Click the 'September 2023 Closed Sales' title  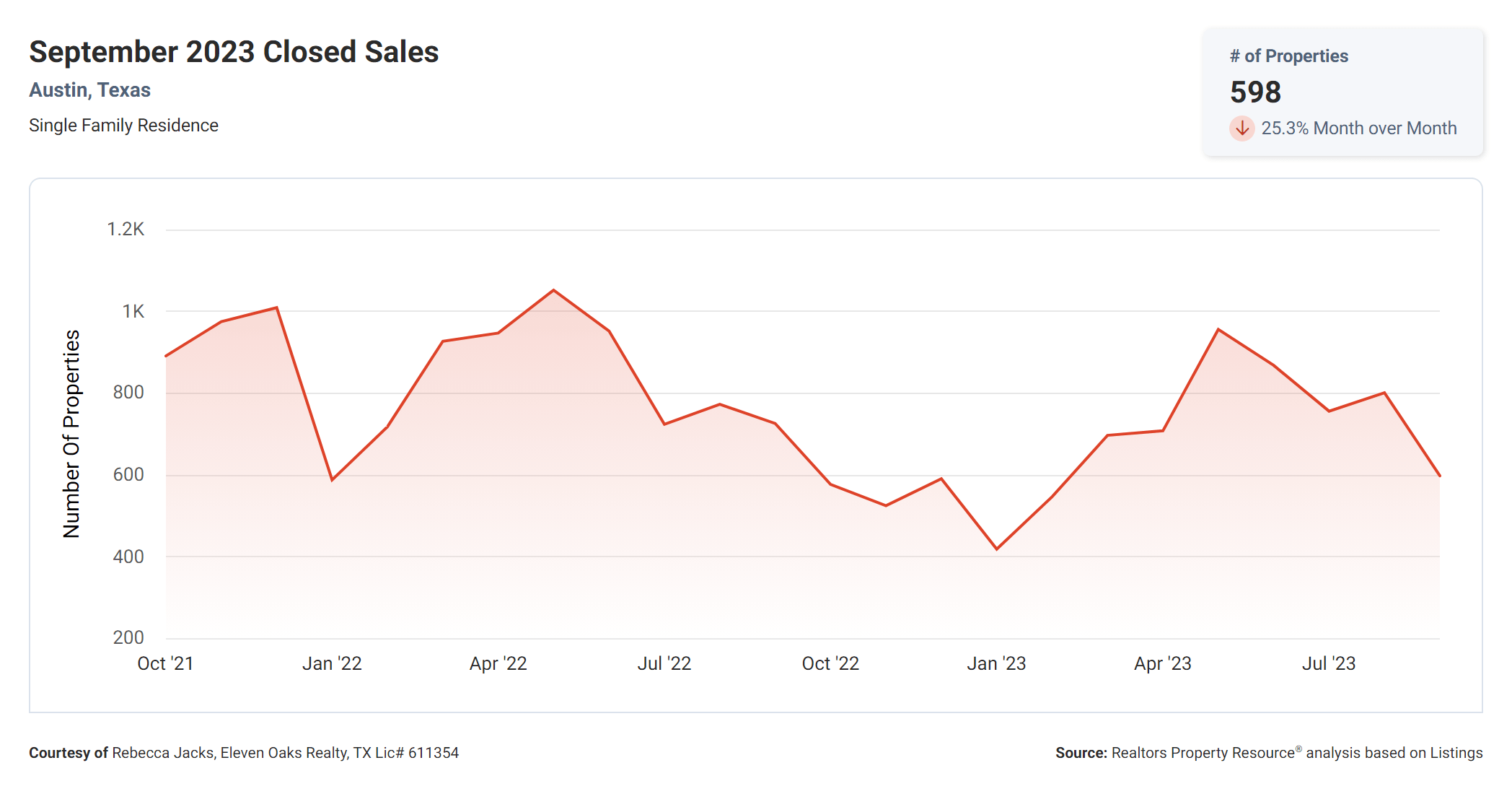[x=234, y=52]
